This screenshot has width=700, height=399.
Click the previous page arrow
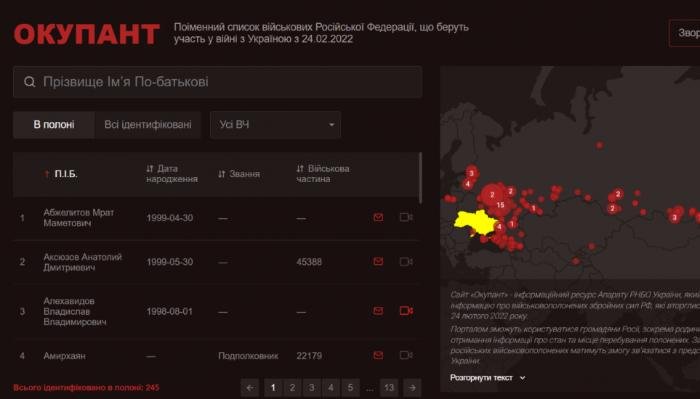(x=250, y=387)
